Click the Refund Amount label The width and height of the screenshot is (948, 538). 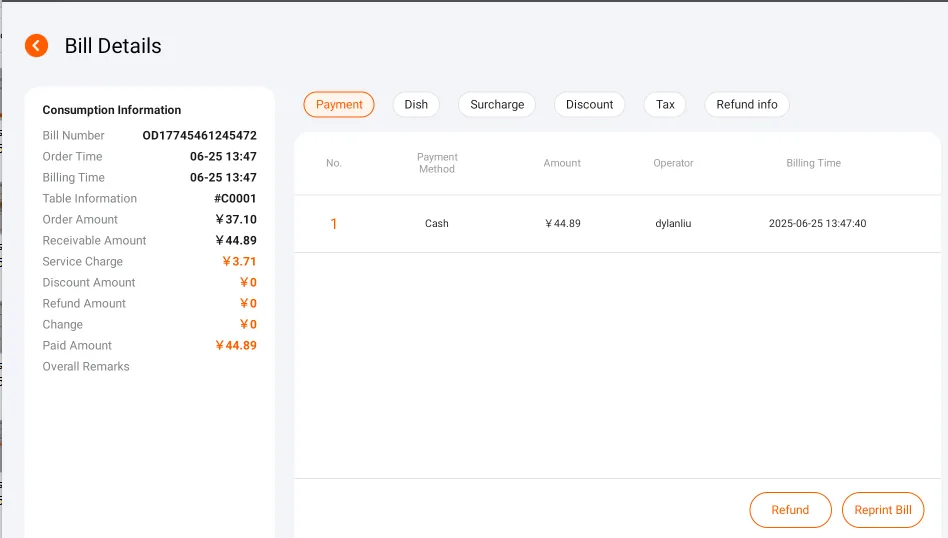click(x=84, y=303)
